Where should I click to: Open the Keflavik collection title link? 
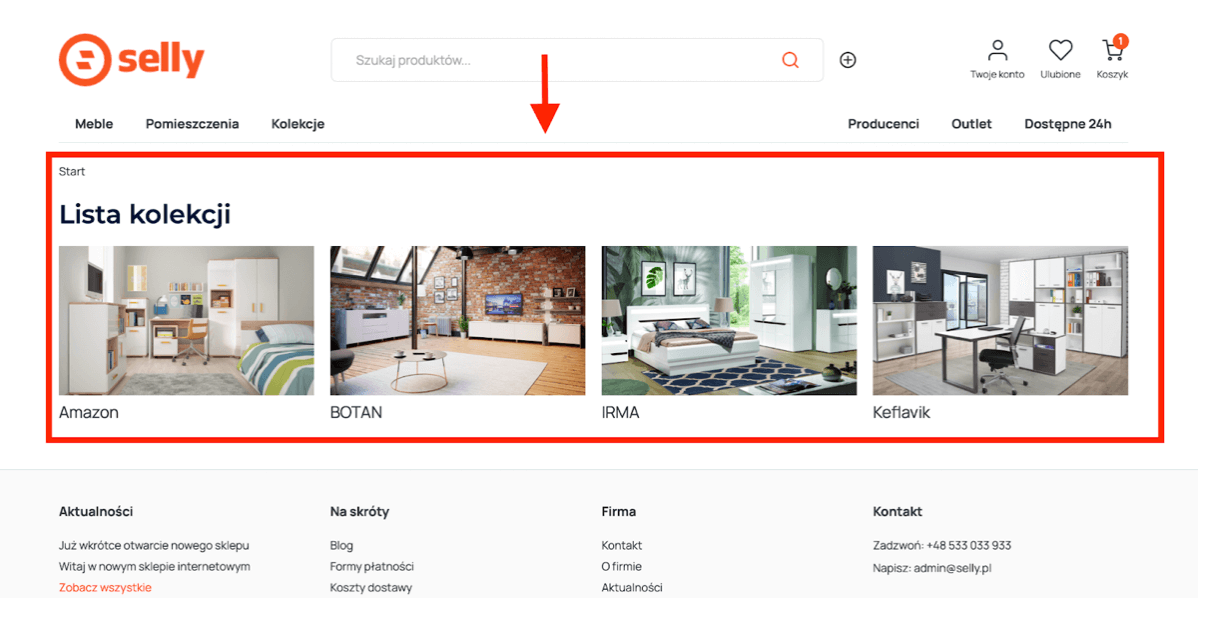point(901,412)
